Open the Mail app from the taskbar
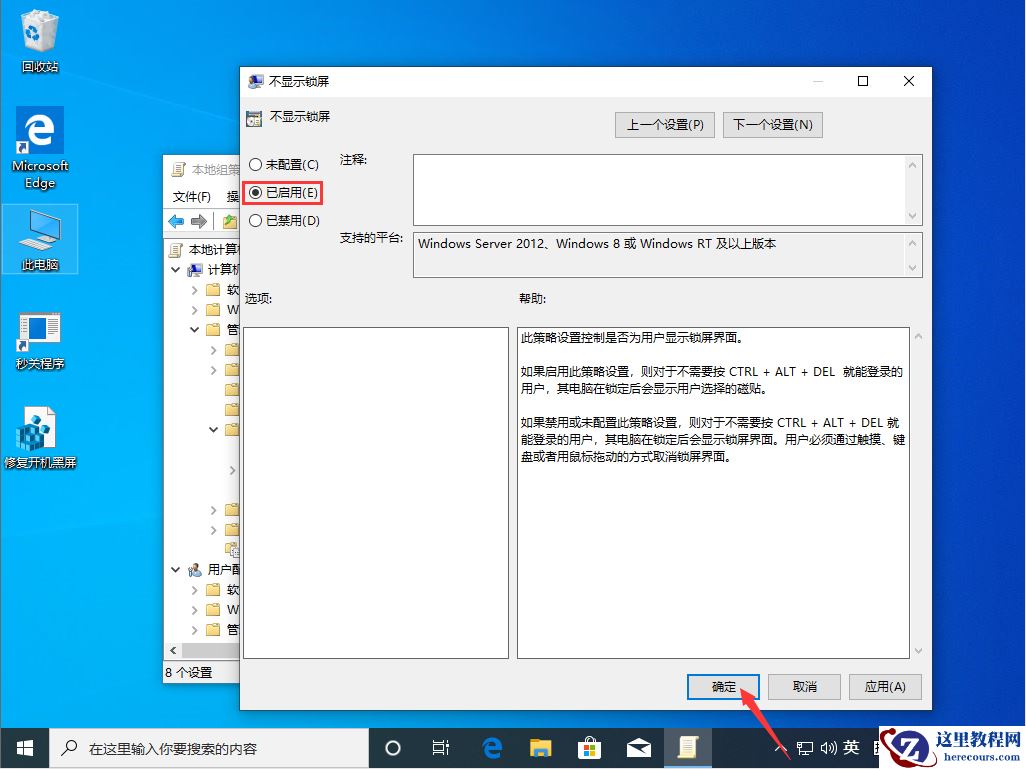This screenshot has height=769, width=1026. coord(638,747)
